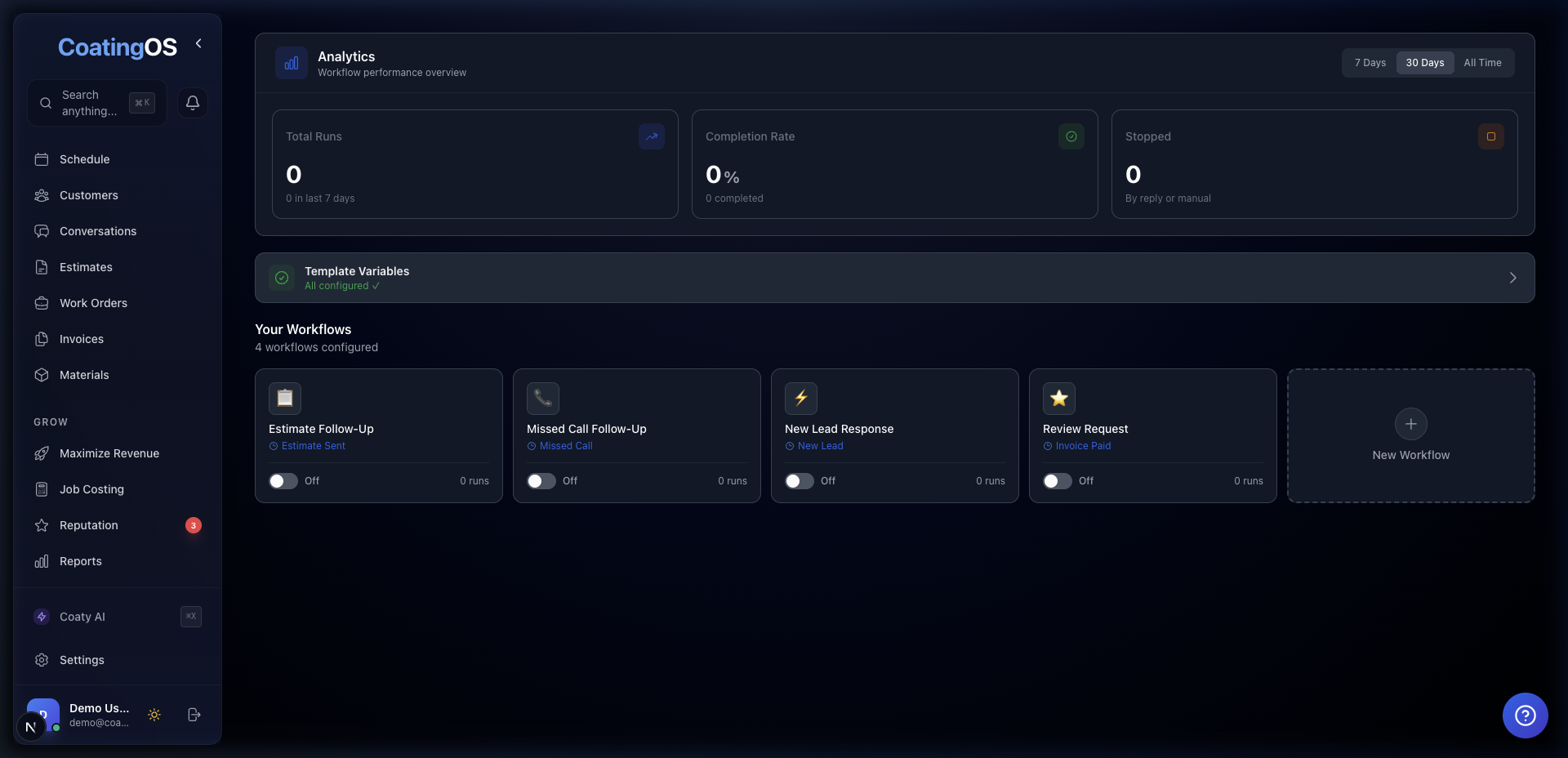Create a New Workflow
1568x758 pixels.
1410,424
